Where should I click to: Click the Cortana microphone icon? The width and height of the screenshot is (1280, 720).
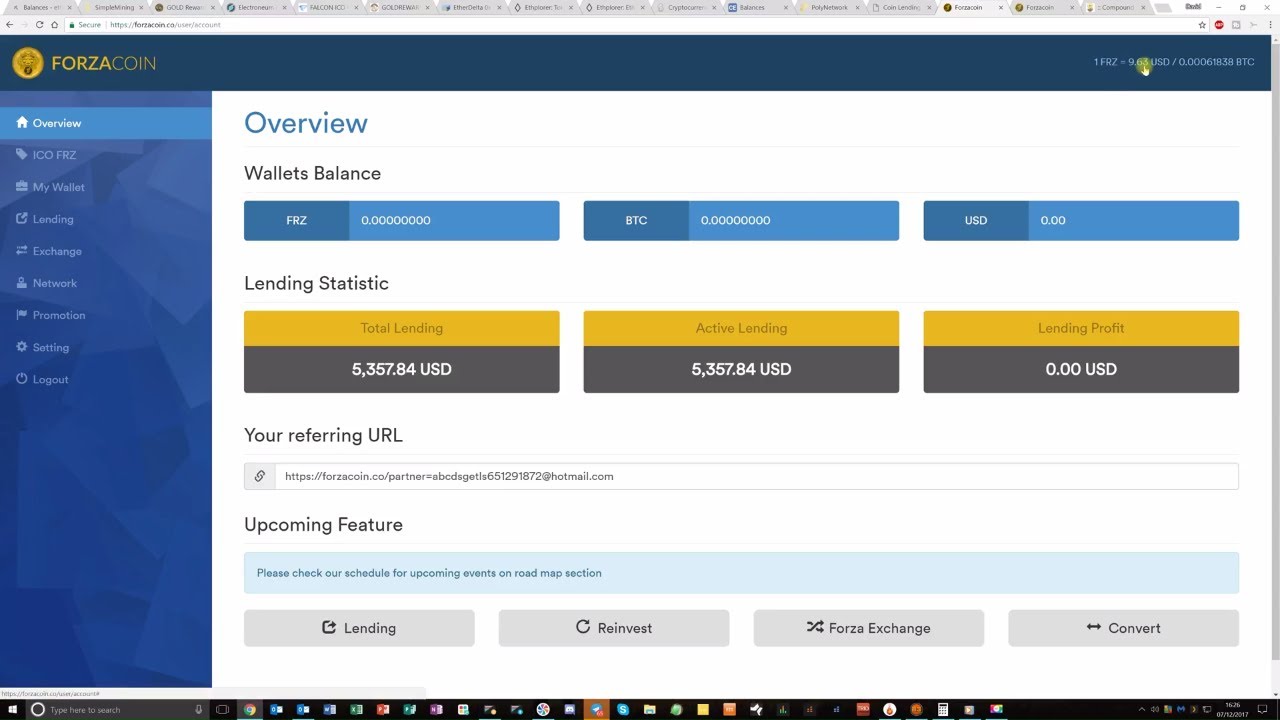coord(199,710)
